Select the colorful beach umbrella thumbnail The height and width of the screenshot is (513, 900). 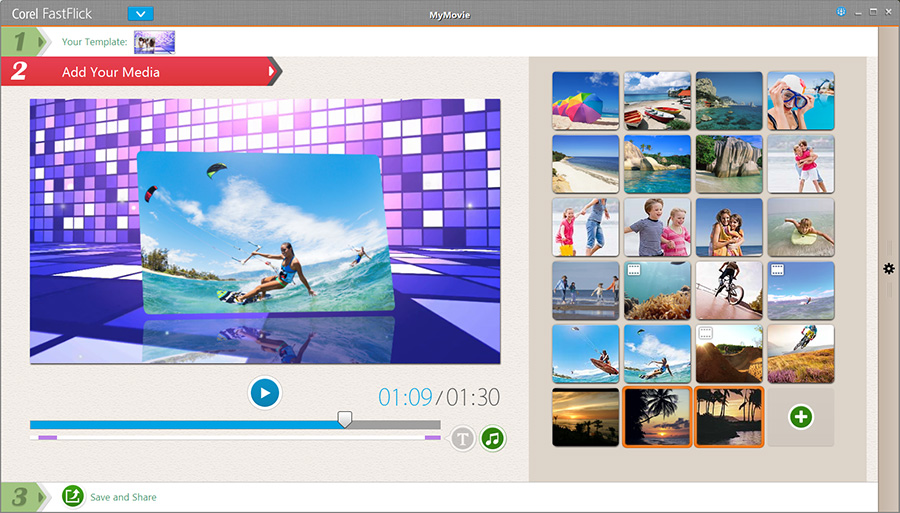(586, 100)
